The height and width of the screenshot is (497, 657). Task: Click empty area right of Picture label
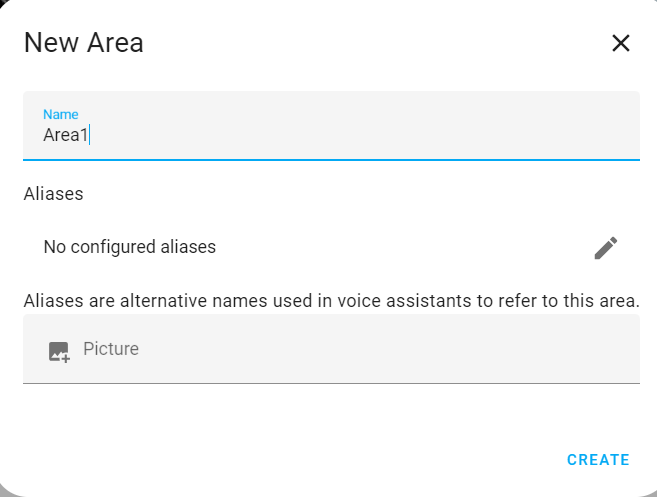click(x=400, y=349)
